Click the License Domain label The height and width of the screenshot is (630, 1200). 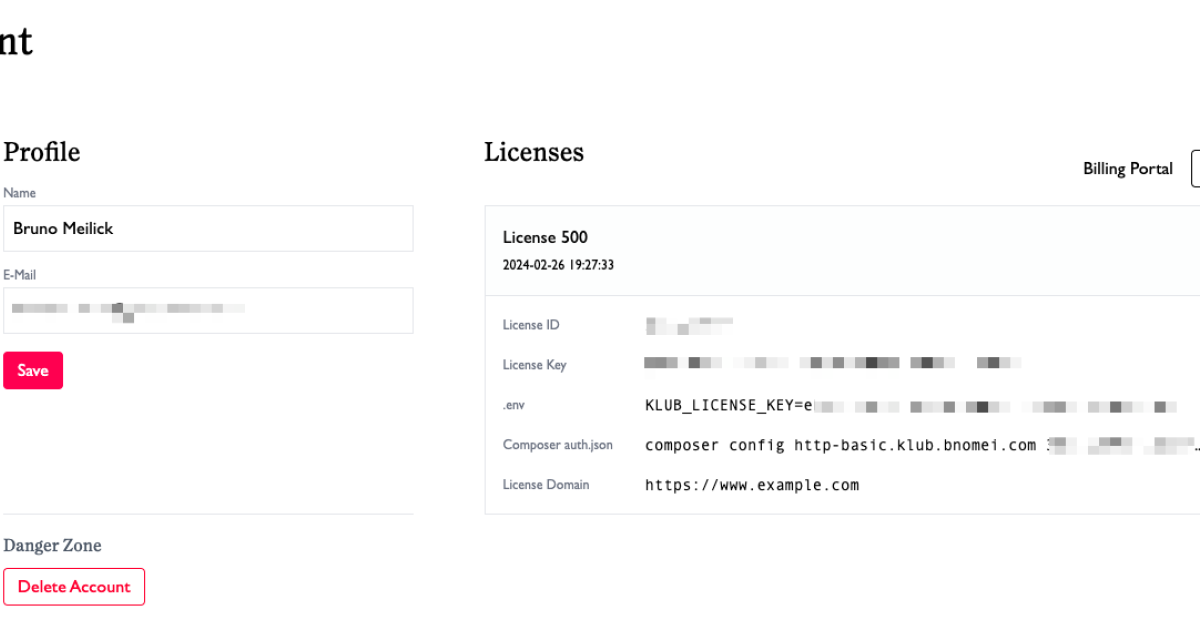[546, 485]
